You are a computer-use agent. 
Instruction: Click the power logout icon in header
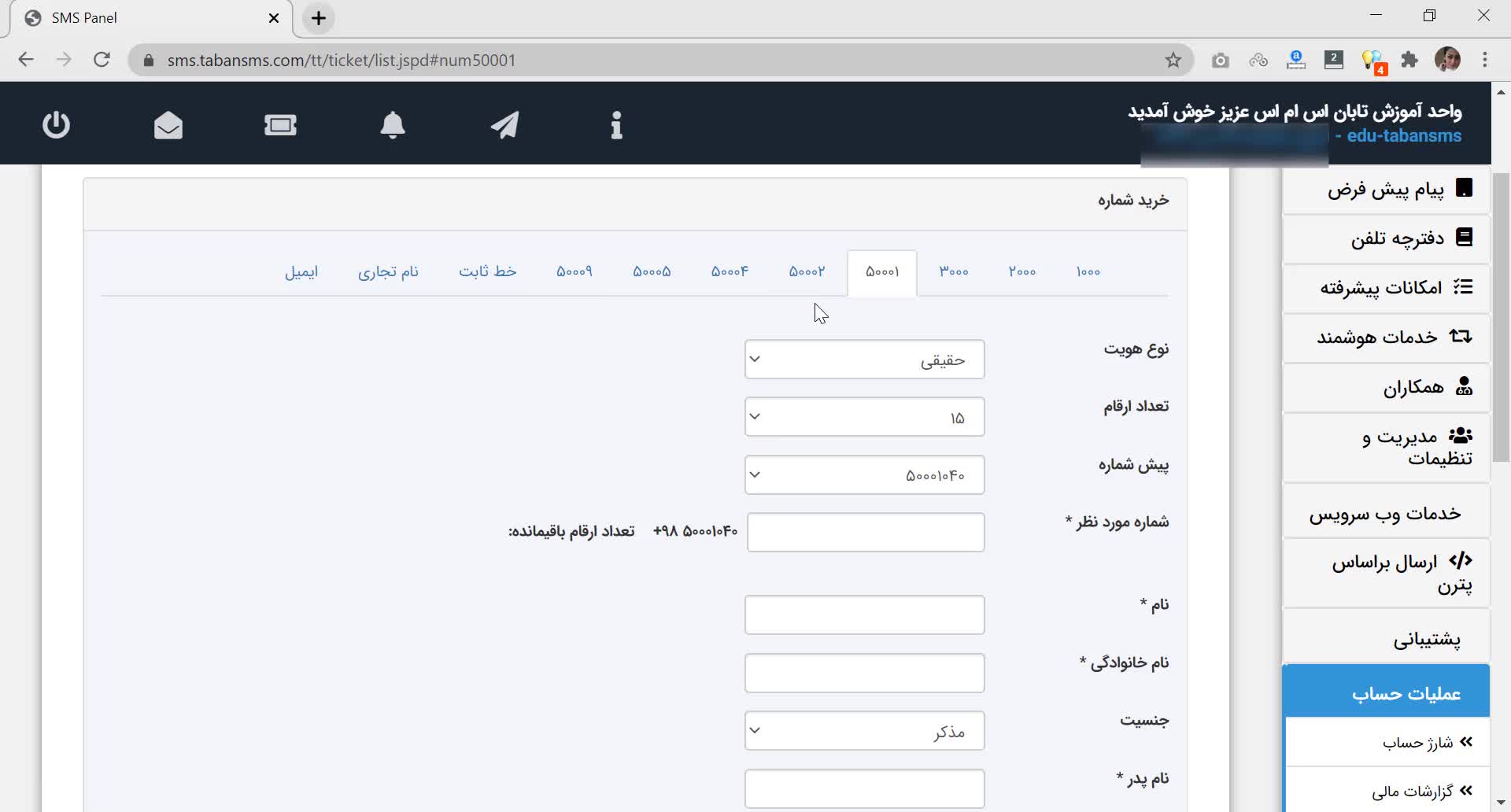56,124
